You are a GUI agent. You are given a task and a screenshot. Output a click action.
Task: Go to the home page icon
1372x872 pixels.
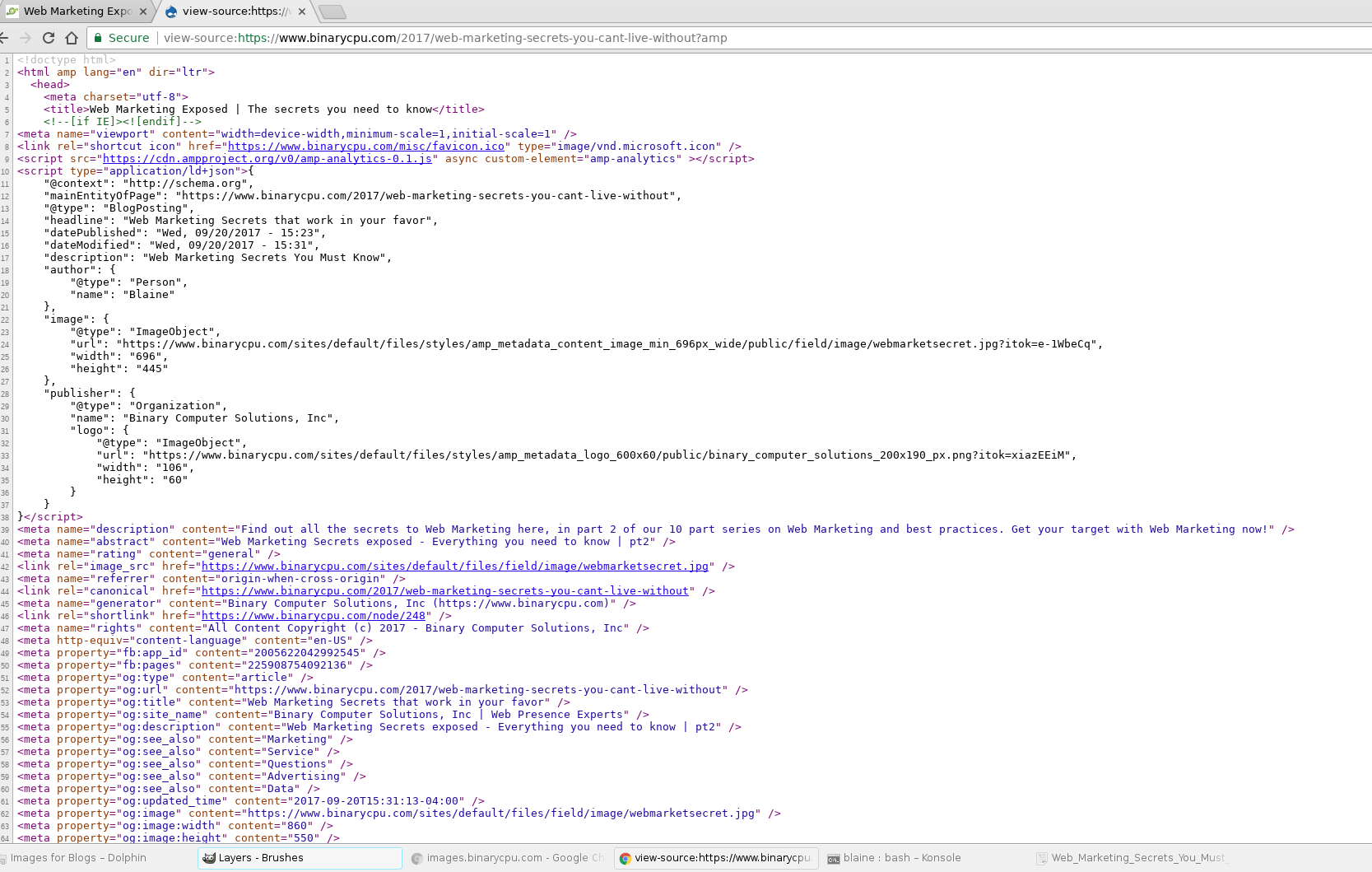point(72,38)
